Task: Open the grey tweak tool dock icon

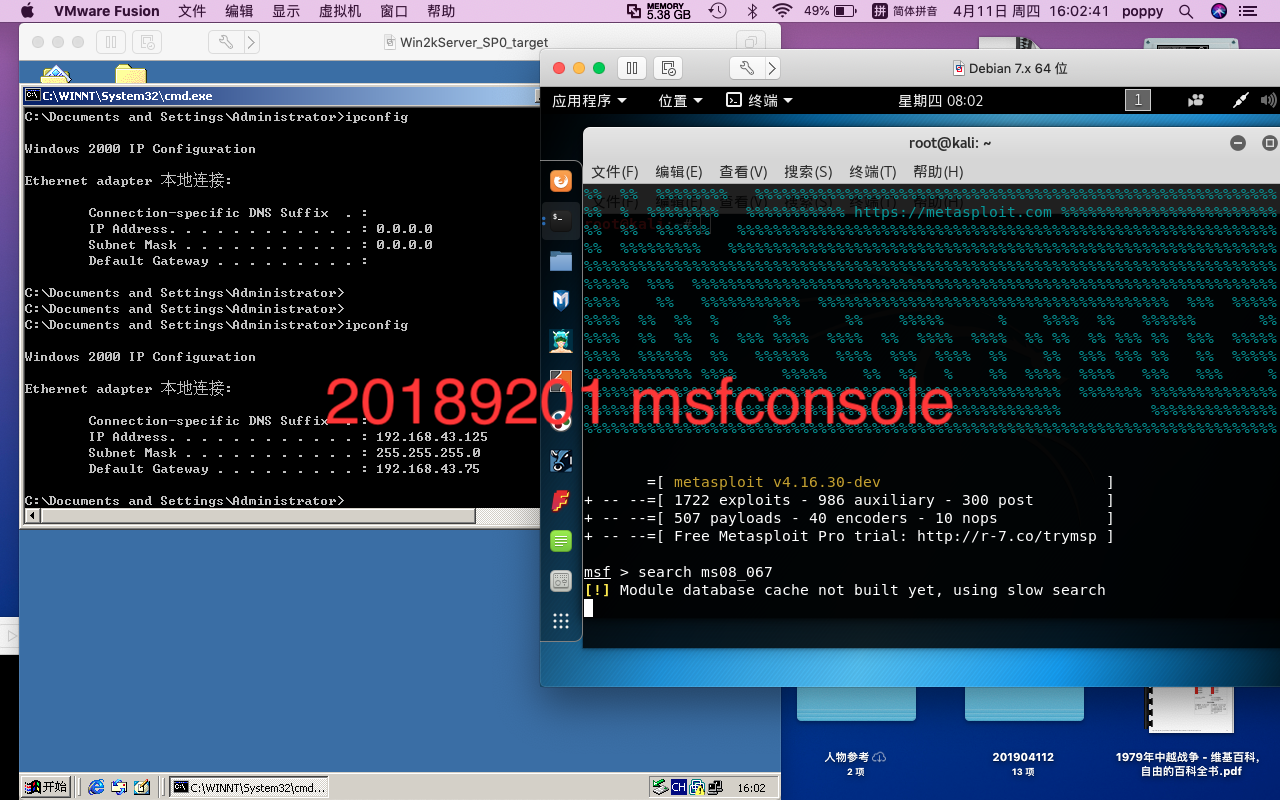Action: [561, 581]
